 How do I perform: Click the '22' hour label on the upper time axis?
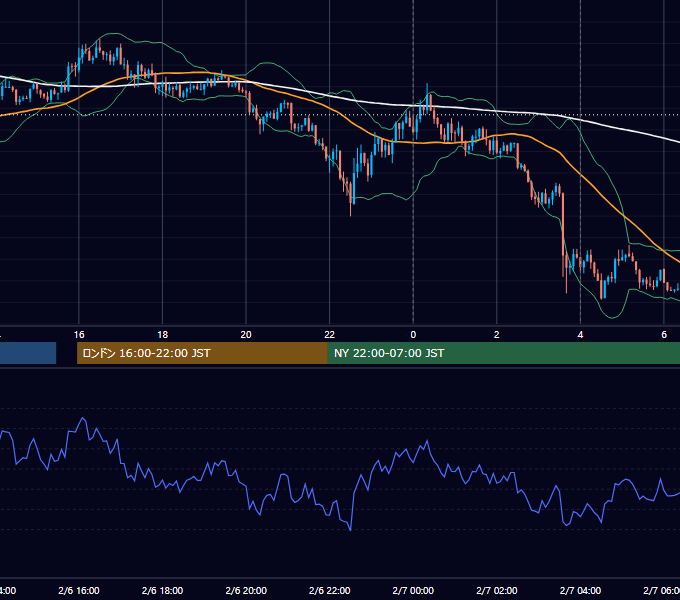coord(330,335)
